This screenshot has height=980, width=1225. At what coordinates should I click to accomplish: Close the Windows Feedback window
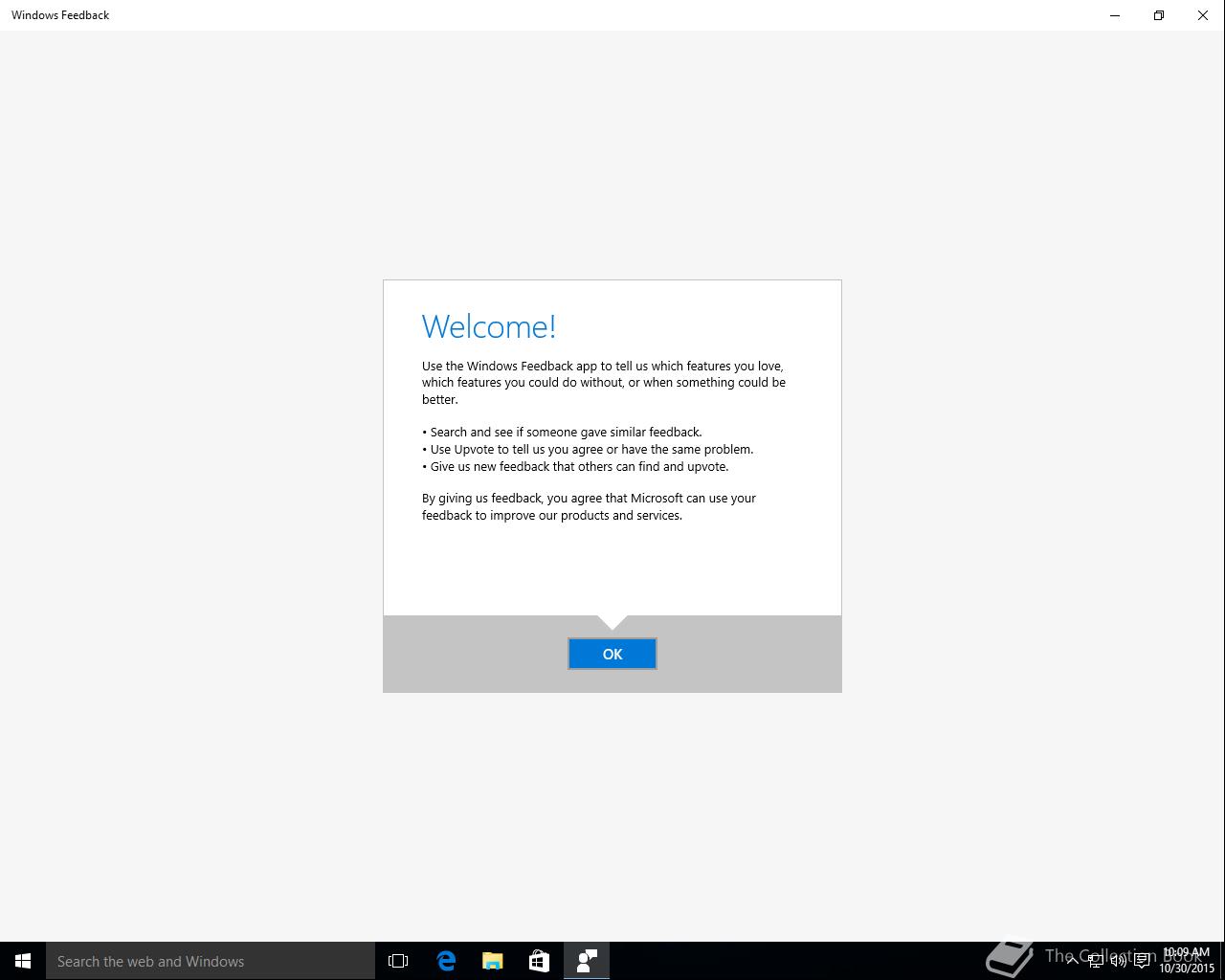coord(1203,15)
